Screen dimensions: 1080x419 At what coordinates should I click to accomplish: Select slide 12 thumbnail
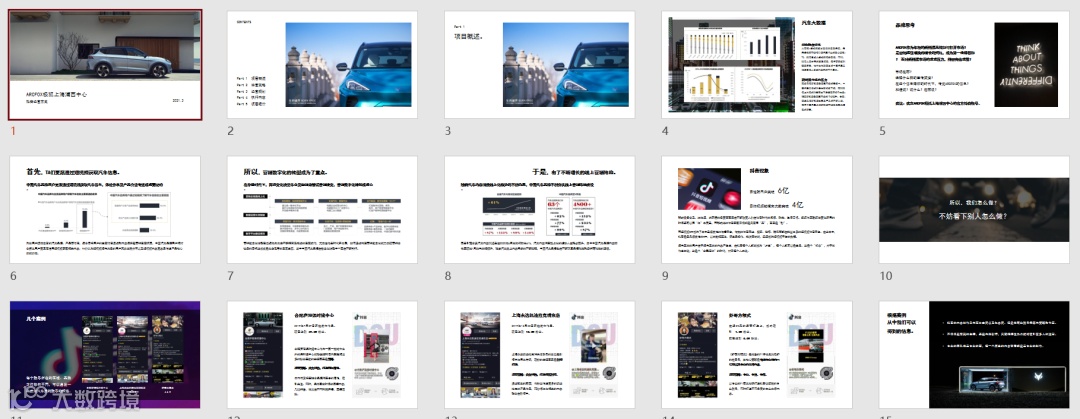click(322, 355)
